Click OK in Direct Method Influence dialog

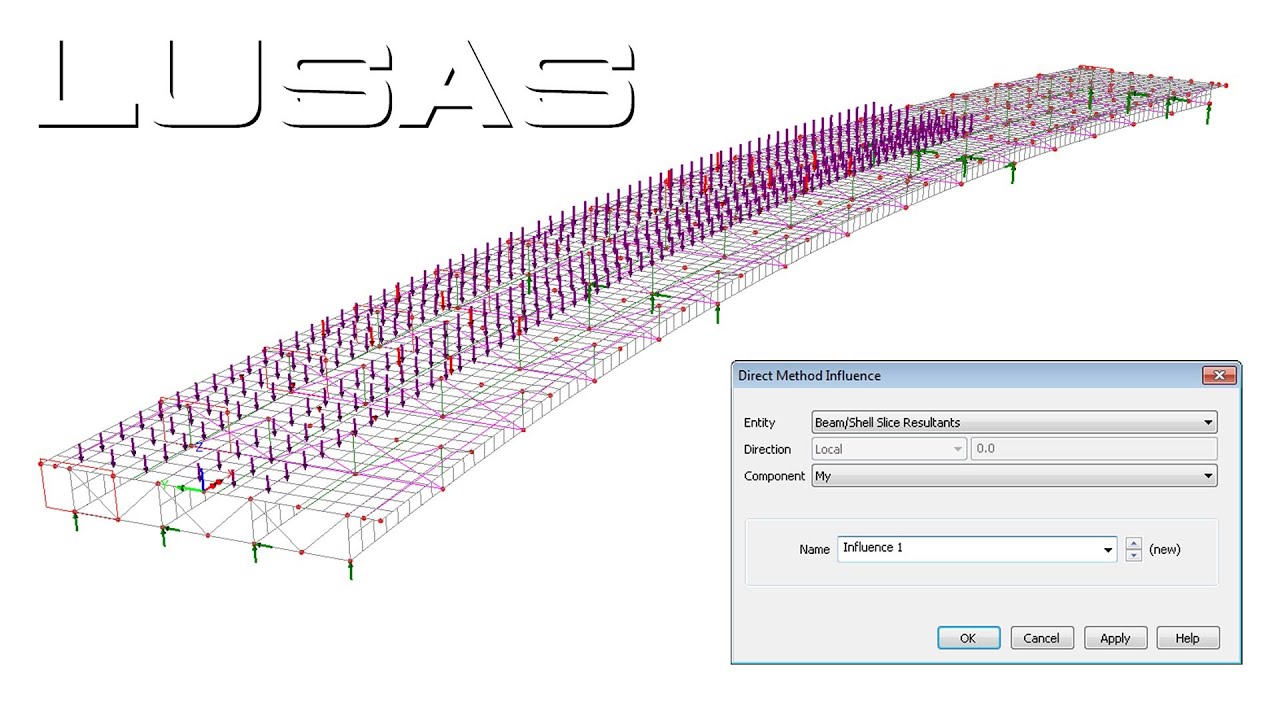[968, 638]
